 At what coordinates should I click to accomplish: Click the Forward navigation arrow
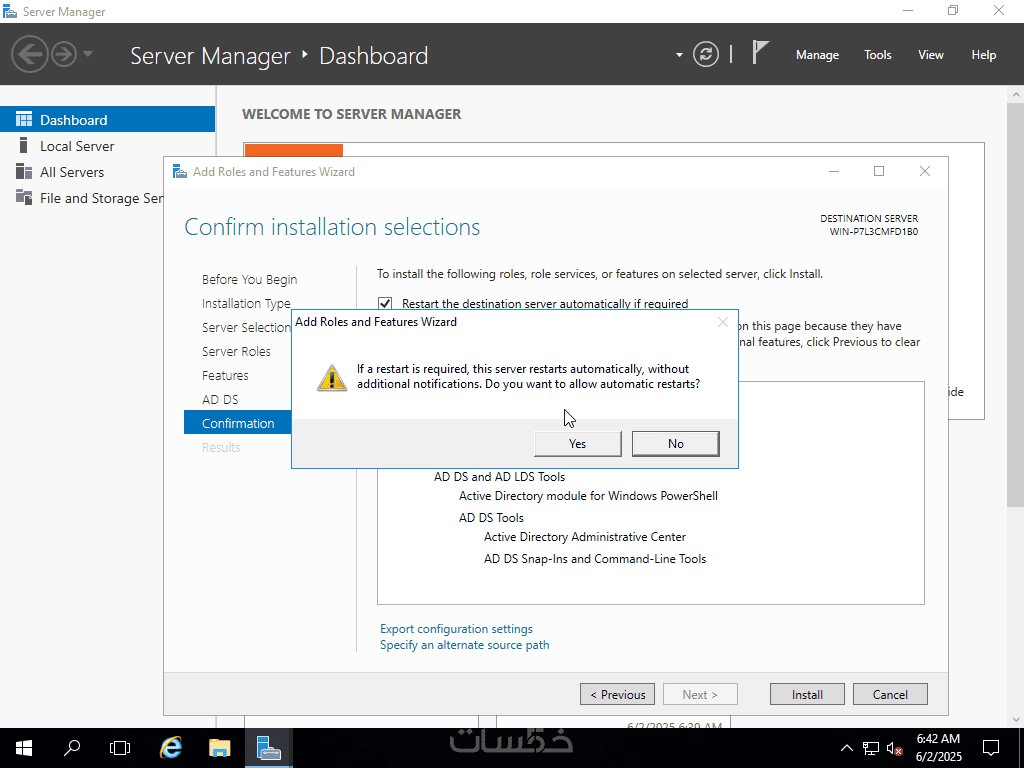pyautogui.click(x=64, y=54)
